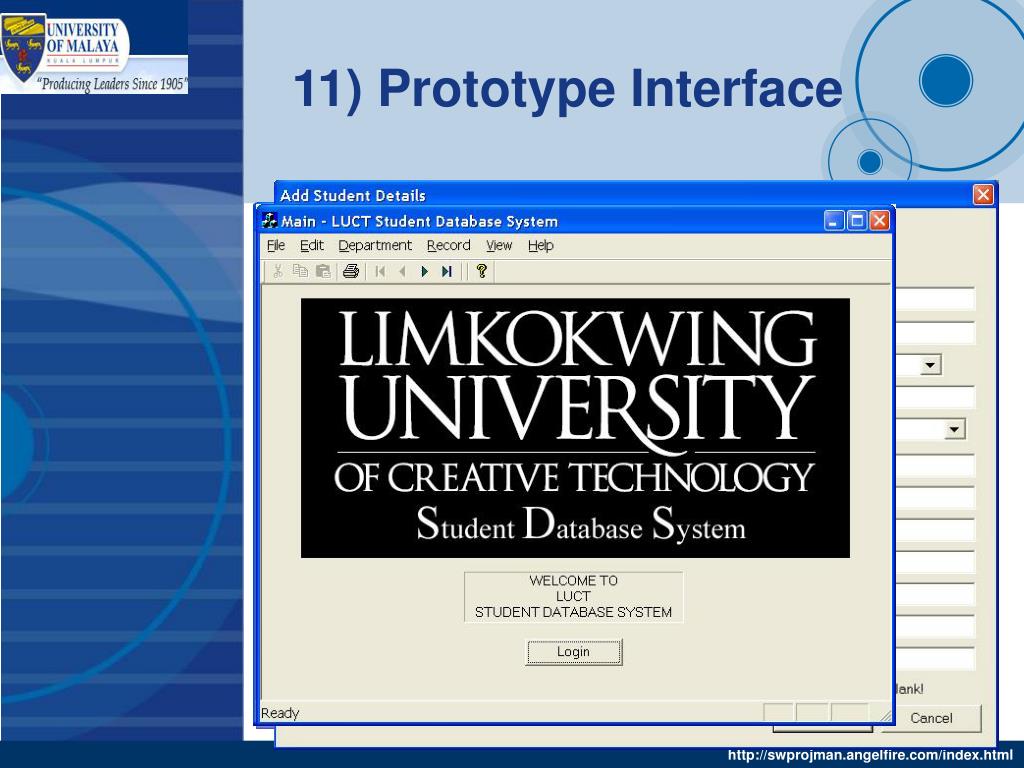Click the Paste clipboard toolbar icon

323,271
